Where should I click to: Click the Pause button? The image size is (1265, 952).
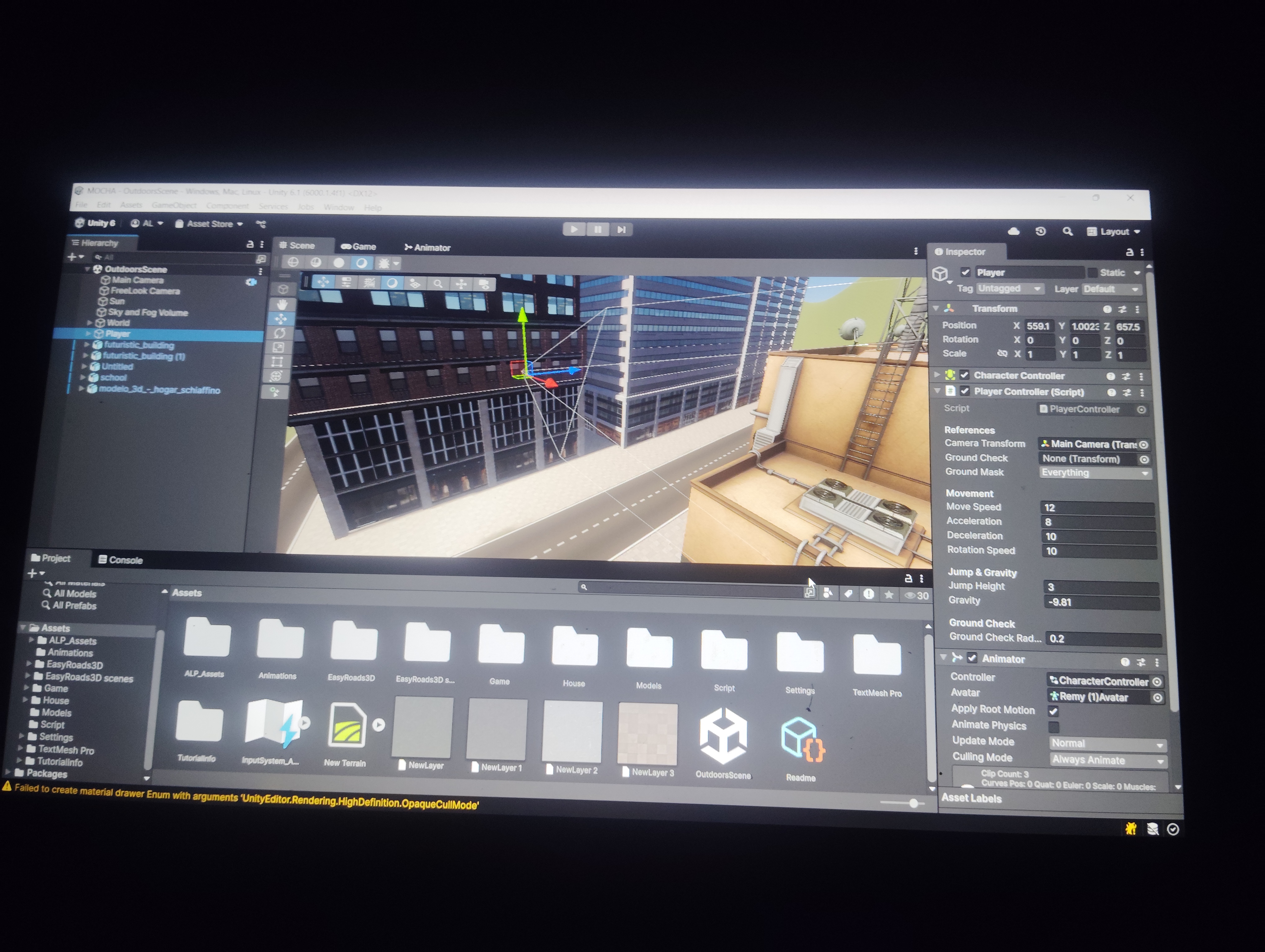point(597,229)
